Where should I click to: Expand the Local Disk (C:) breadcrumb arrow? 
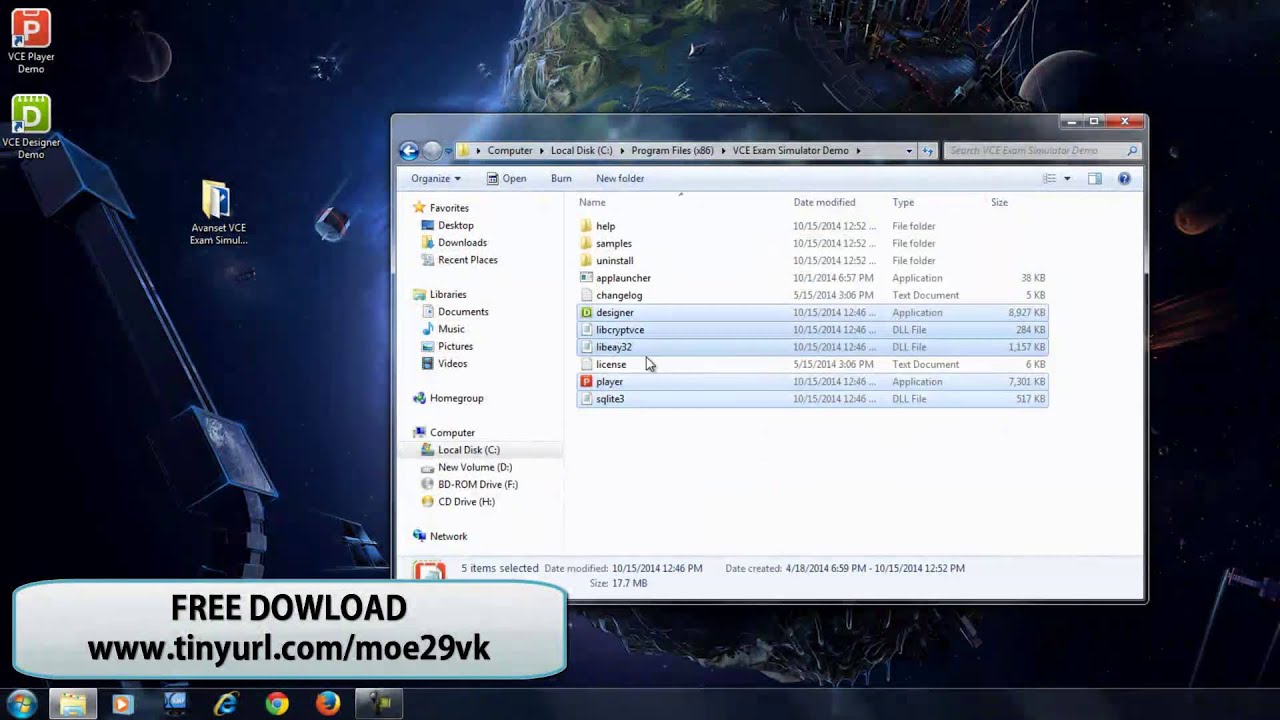[x=622, y=151]
